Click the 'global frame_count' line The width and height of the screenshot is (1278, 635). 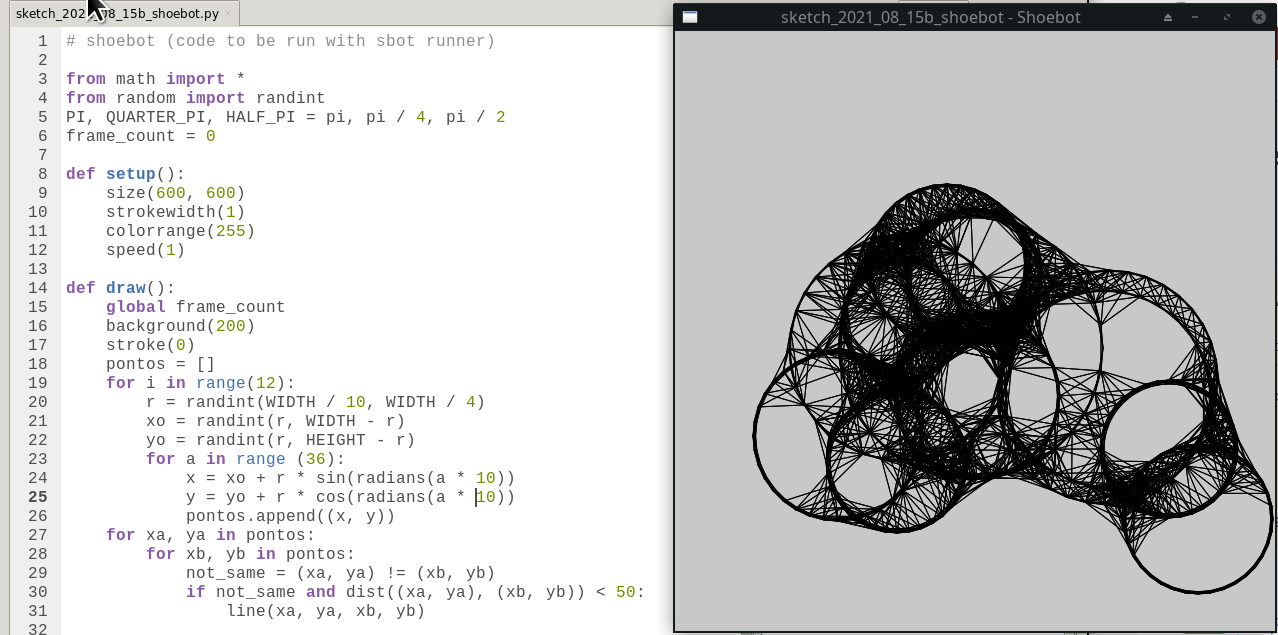(x=195, y=307)
